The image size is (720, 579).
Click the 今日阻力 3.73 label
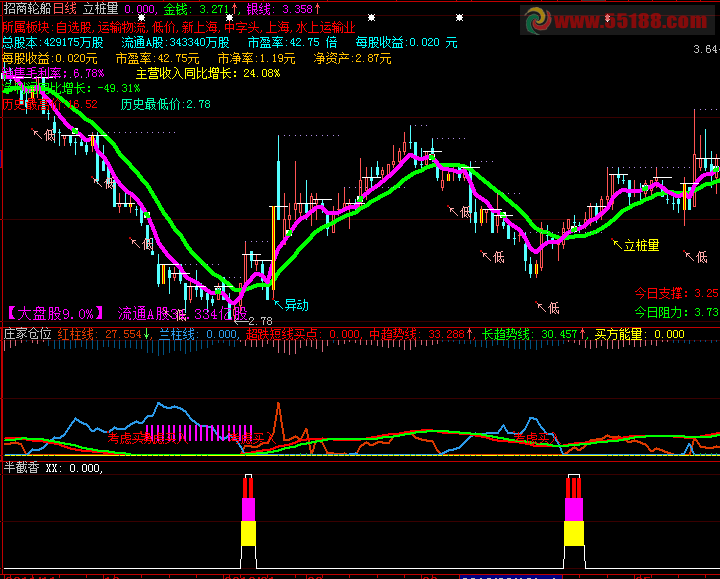676,312
